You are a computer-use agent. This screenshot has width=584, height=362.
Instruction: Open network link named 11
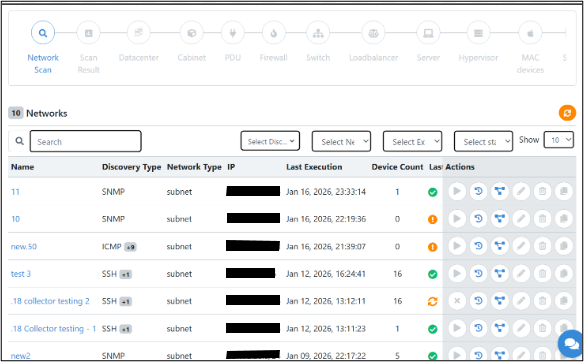tap(15, 192)
